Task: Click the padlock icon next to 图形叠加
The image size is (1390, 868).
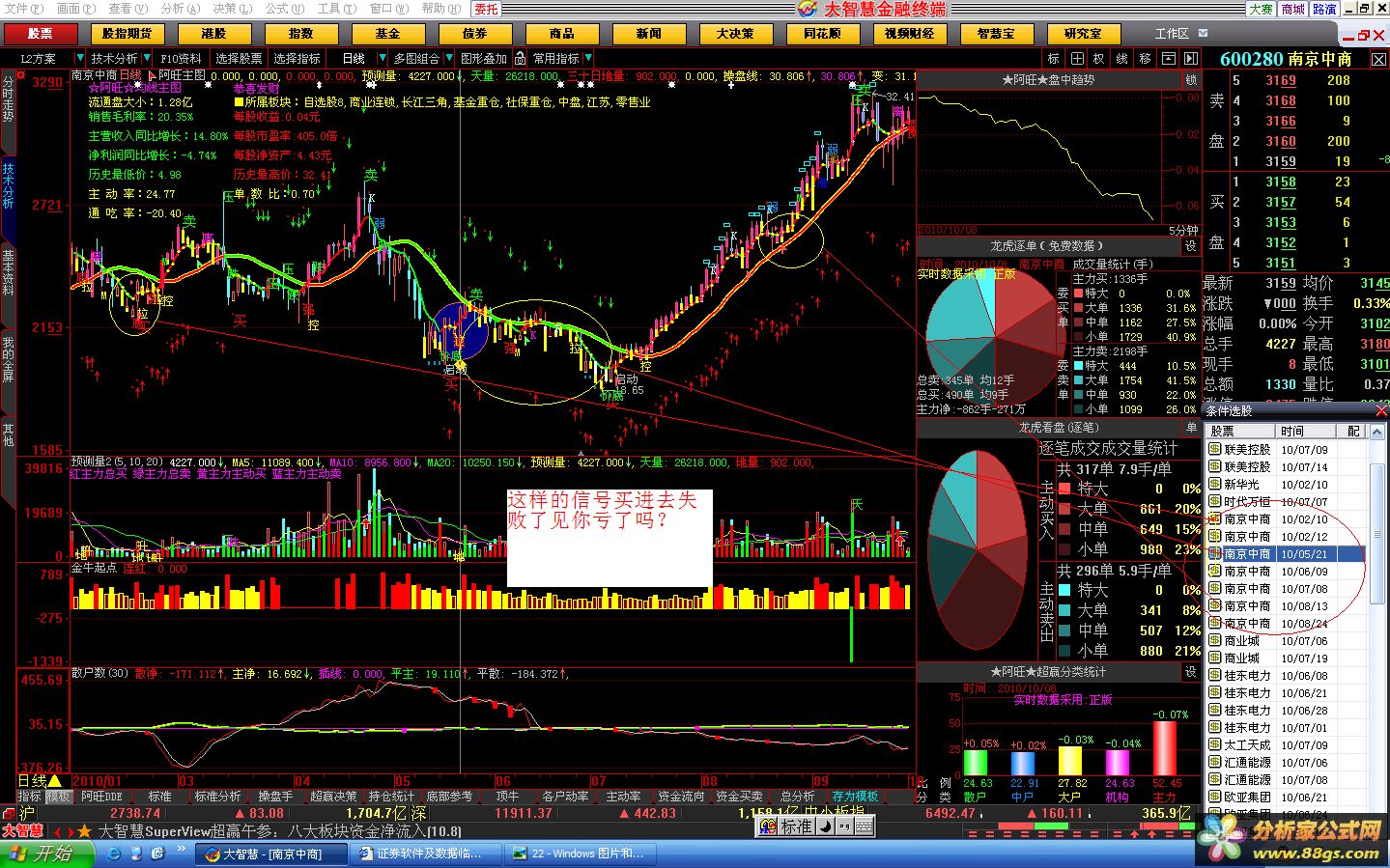Action: pos(521,59)
